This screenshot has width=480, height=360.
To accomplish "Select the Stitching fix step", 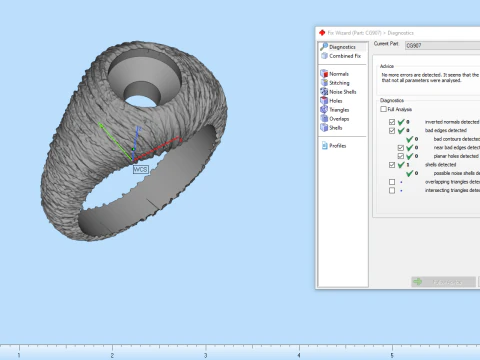I will pos(335,83).
